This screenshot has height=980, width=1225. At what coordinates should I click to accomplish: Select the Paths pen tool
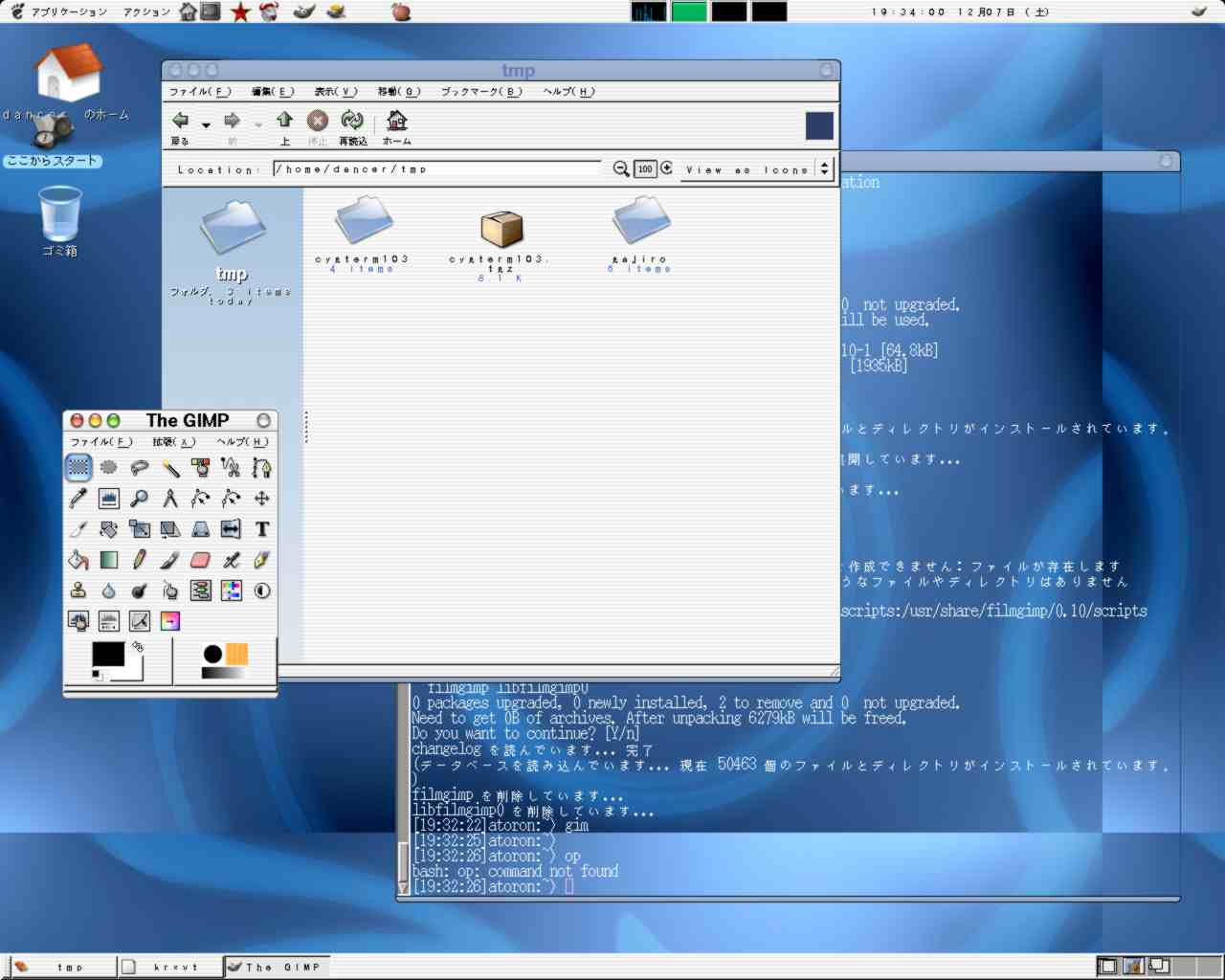pyautogui.click(x=261, y=467)
